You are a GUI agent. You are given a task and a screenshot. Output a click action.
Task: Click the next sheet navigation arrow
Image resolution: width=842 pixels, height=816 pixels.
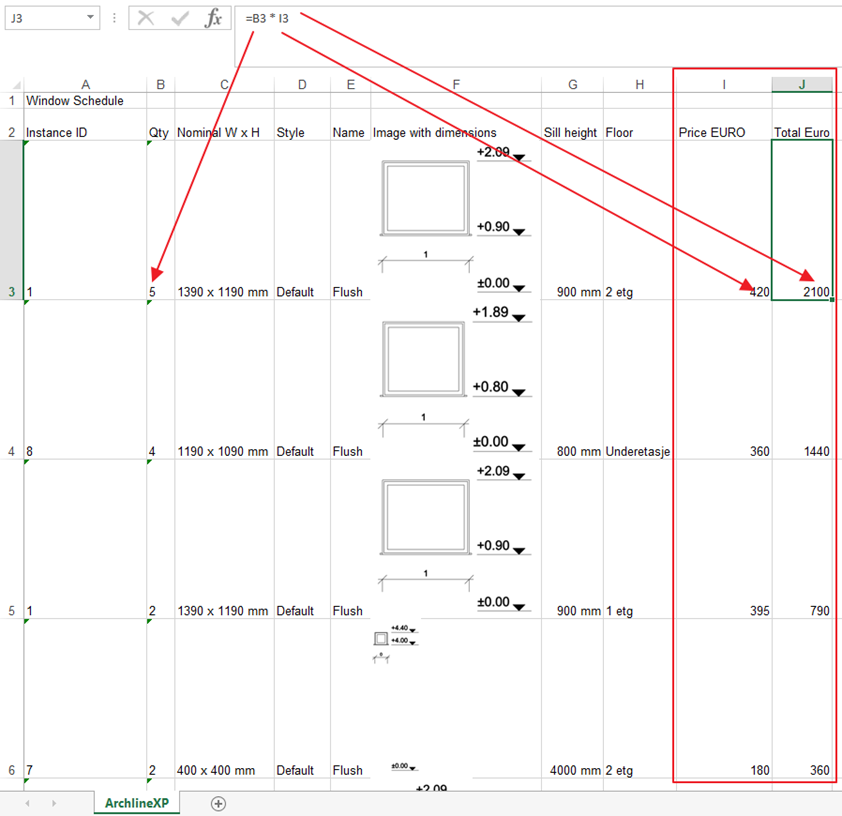[x=53, y=803]
